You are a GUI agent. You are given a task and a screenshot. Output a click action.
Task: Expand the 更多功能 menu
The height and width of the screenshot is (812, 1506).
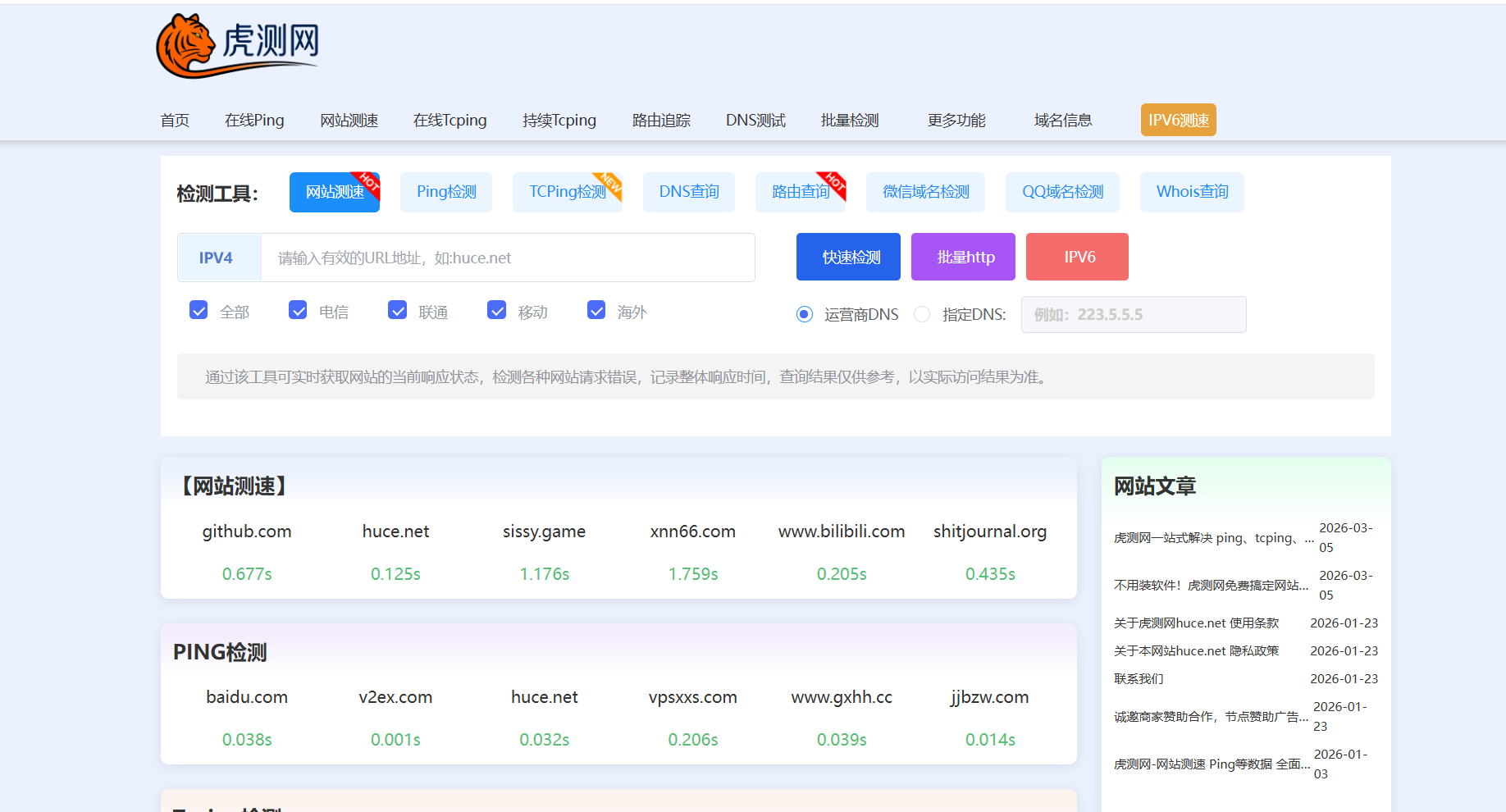coord(956,121)
